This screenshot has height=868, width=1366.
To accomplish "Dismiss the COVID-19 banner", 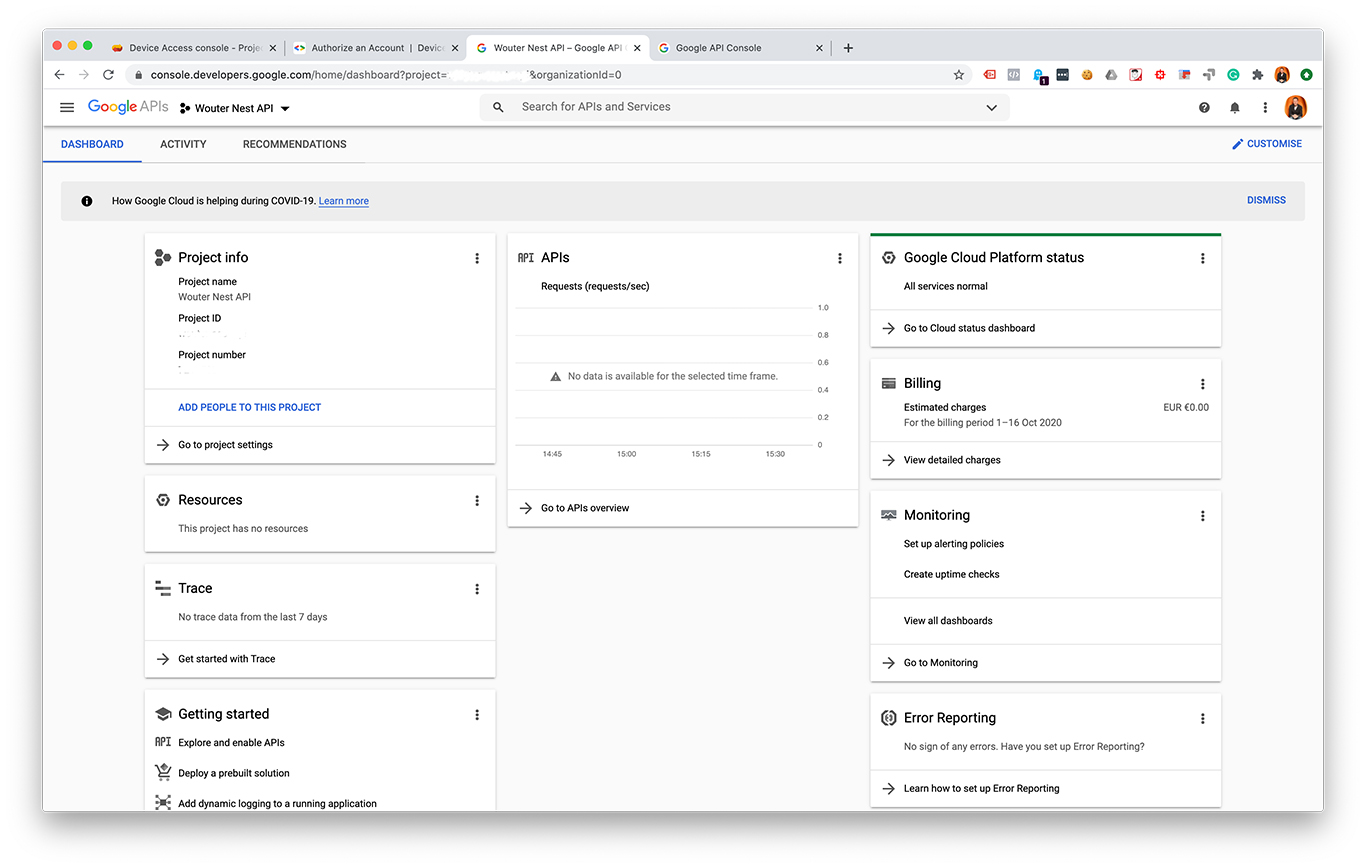I will 1266,200.
